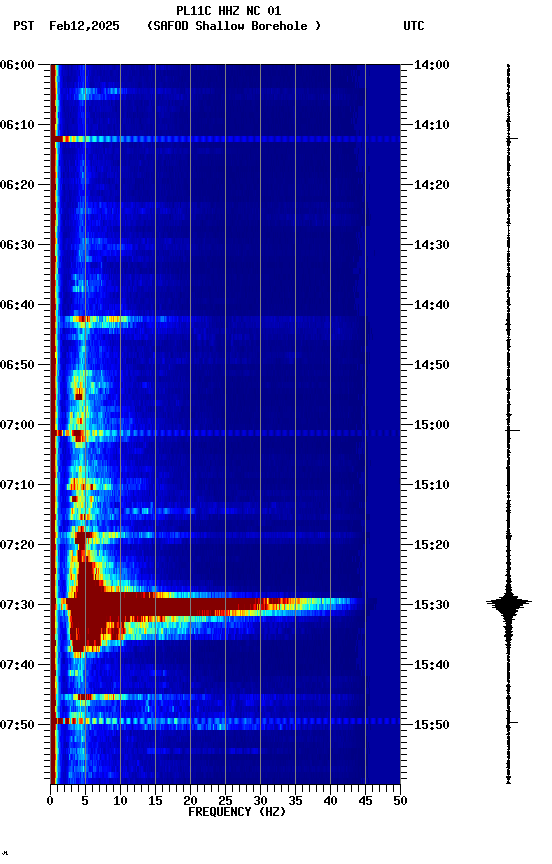Screen dimensions: 552x864
Task: Click the 45 Hz frequency axis label
Action: [365, 801]
